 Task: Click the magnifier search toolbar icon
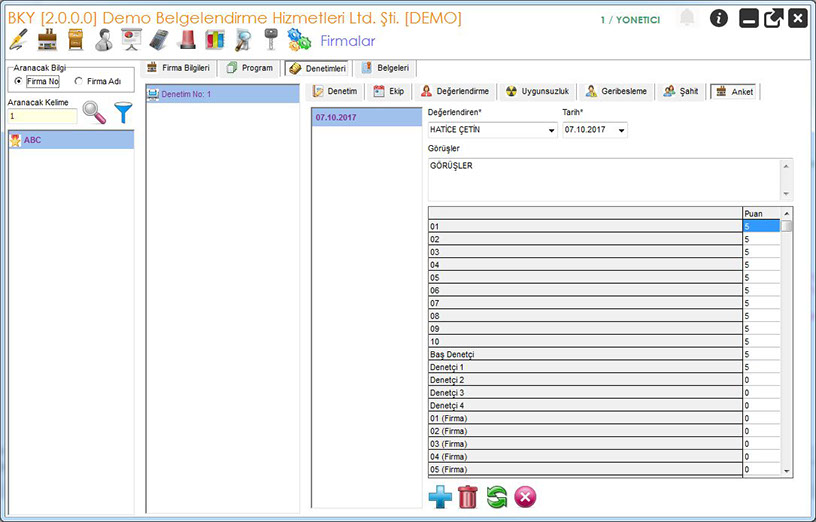(x=243, y=40)
